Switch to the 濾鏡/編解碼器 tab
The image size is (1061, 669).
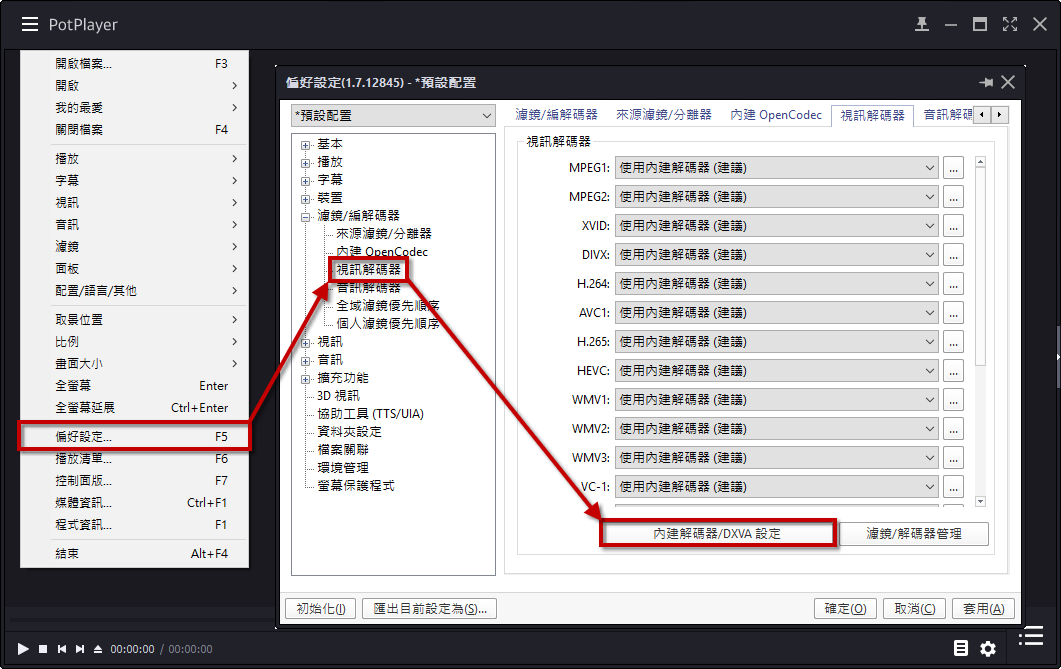click(556, 115)
